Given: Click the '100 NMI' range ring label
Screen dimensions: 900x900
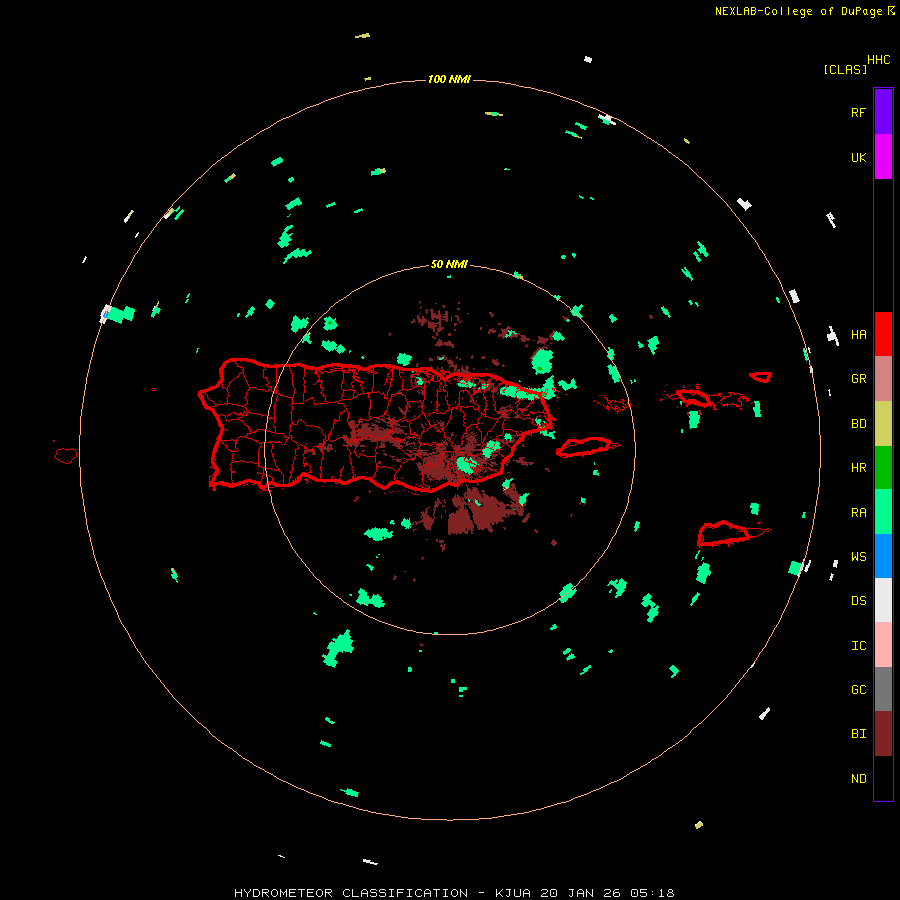Looking at the screenshot, I should coord(449,79).
